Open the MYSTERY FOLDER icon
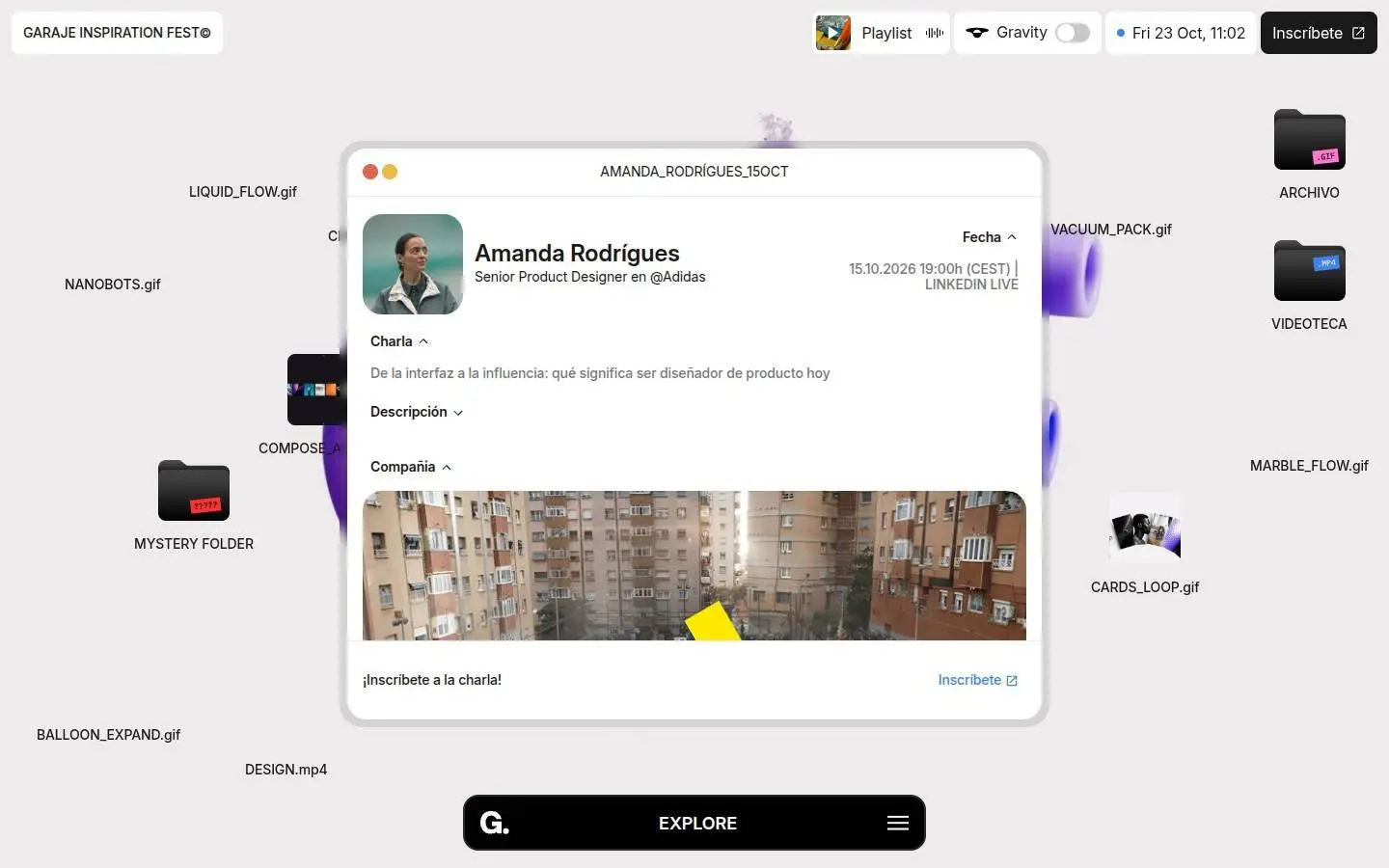 click(194, 491)
